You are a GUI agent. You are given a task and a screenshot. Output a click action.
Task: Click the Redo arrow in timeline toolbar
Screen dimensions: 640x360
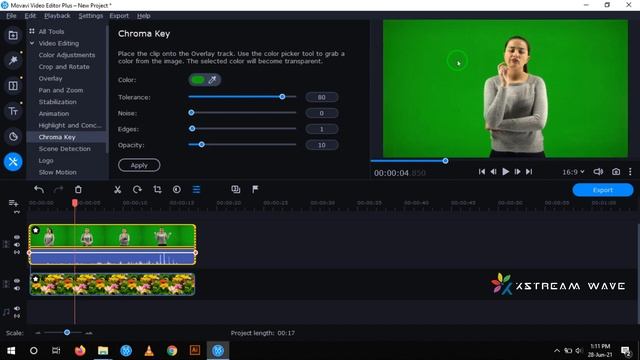58,189
